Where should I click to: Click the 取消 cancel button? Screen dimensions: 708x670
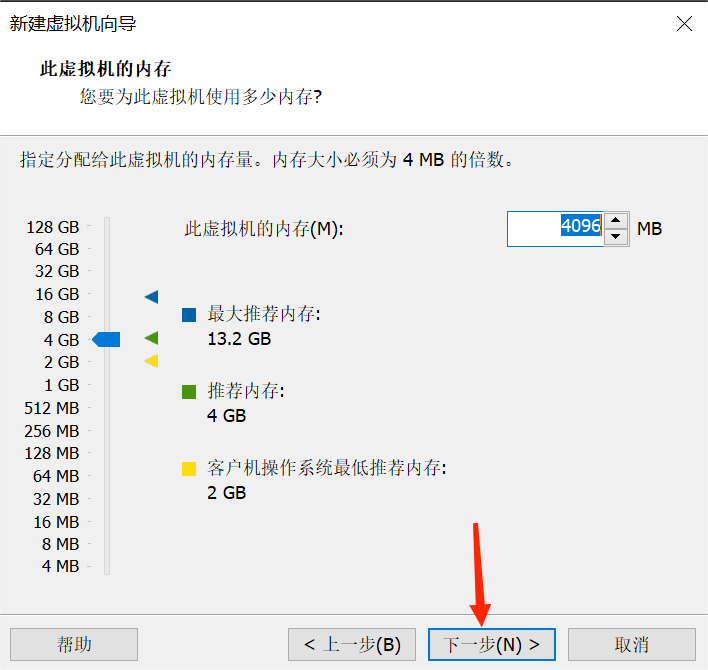tap(632, 644)
